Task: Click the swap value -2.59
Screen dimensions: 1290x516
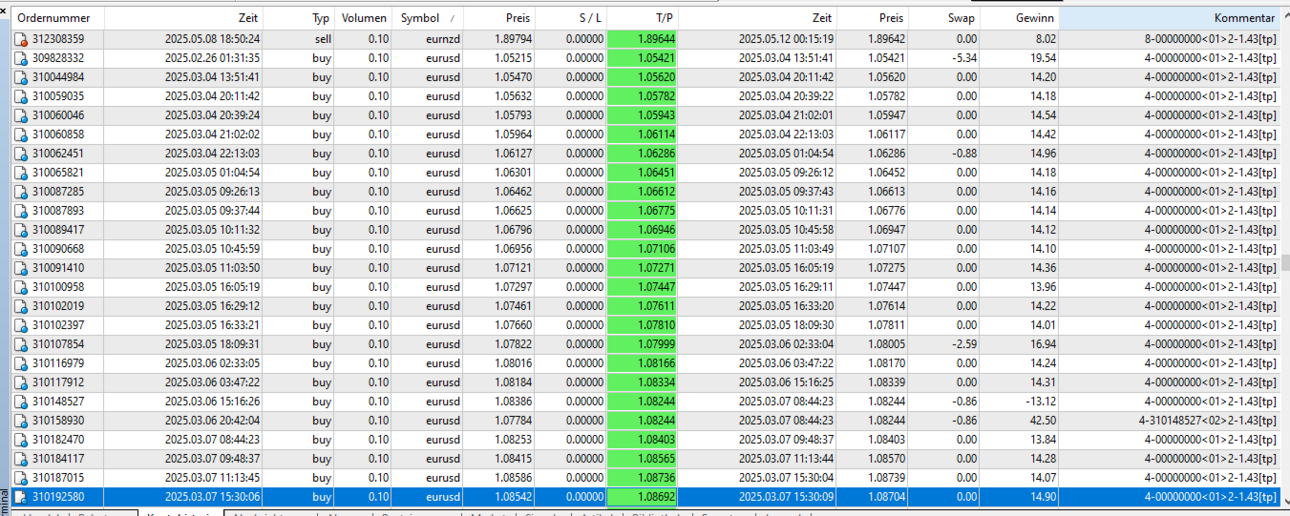Action: [965, 343]
